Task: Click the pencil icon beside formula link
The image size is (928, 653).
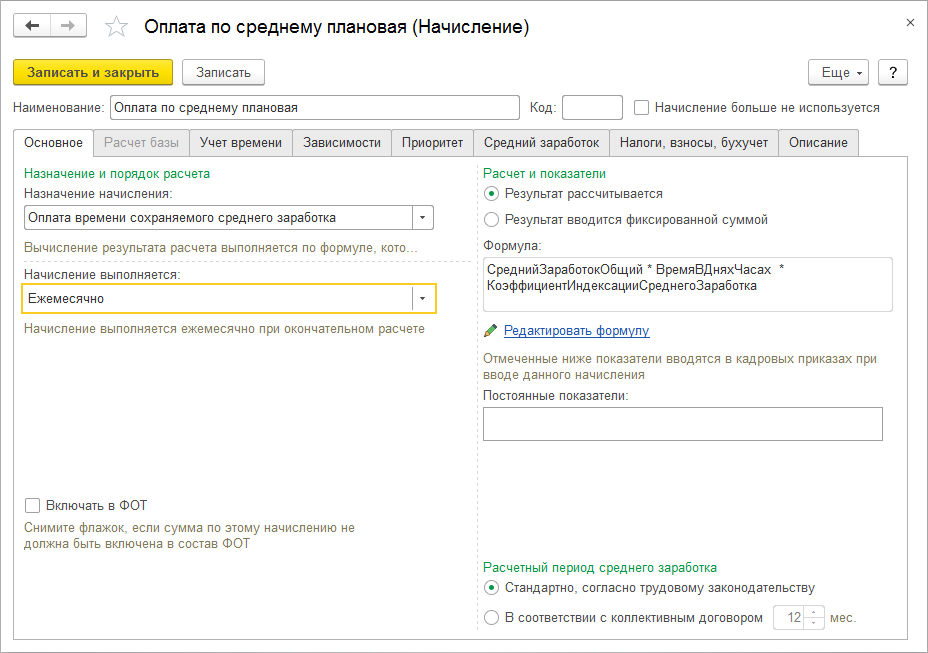Action: tap(490, 331)
